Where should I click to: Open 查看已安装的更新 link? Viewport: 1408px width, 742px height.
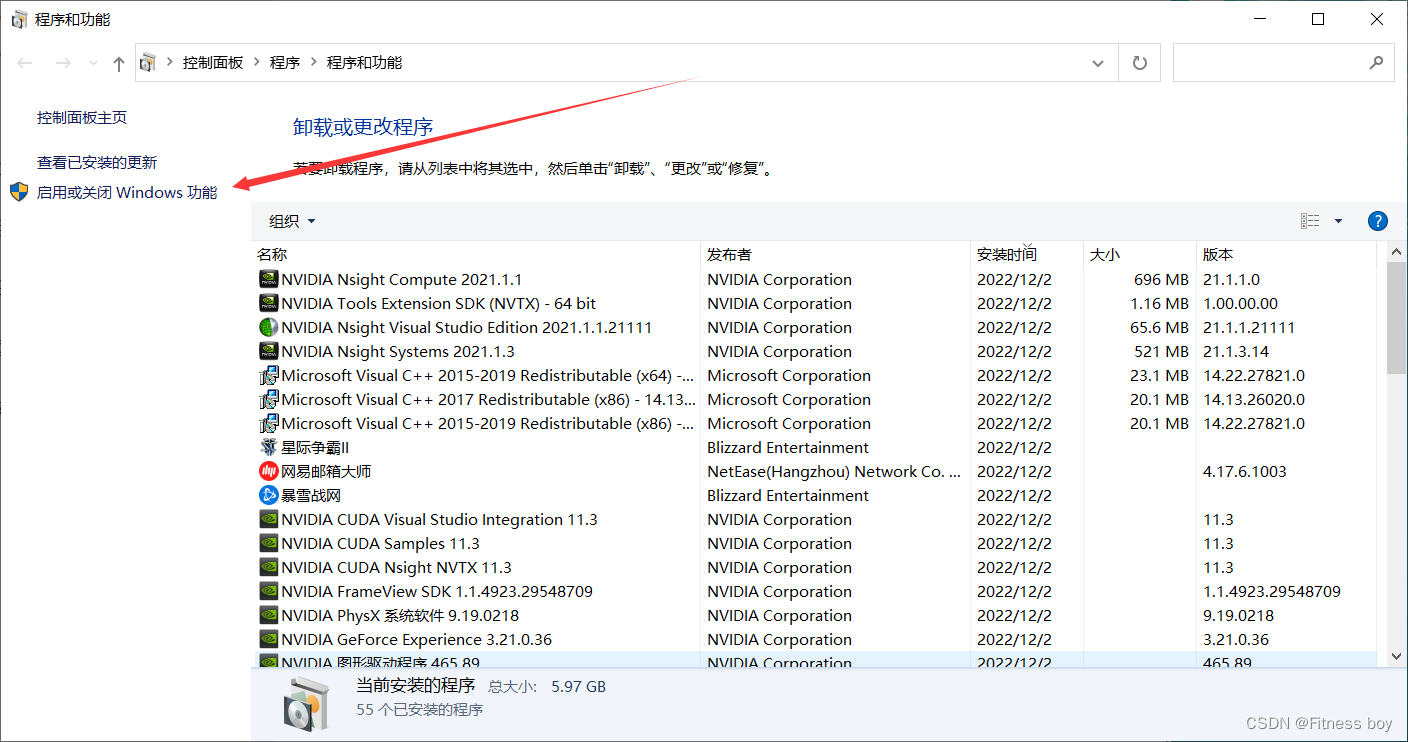[x=97, y=163]
